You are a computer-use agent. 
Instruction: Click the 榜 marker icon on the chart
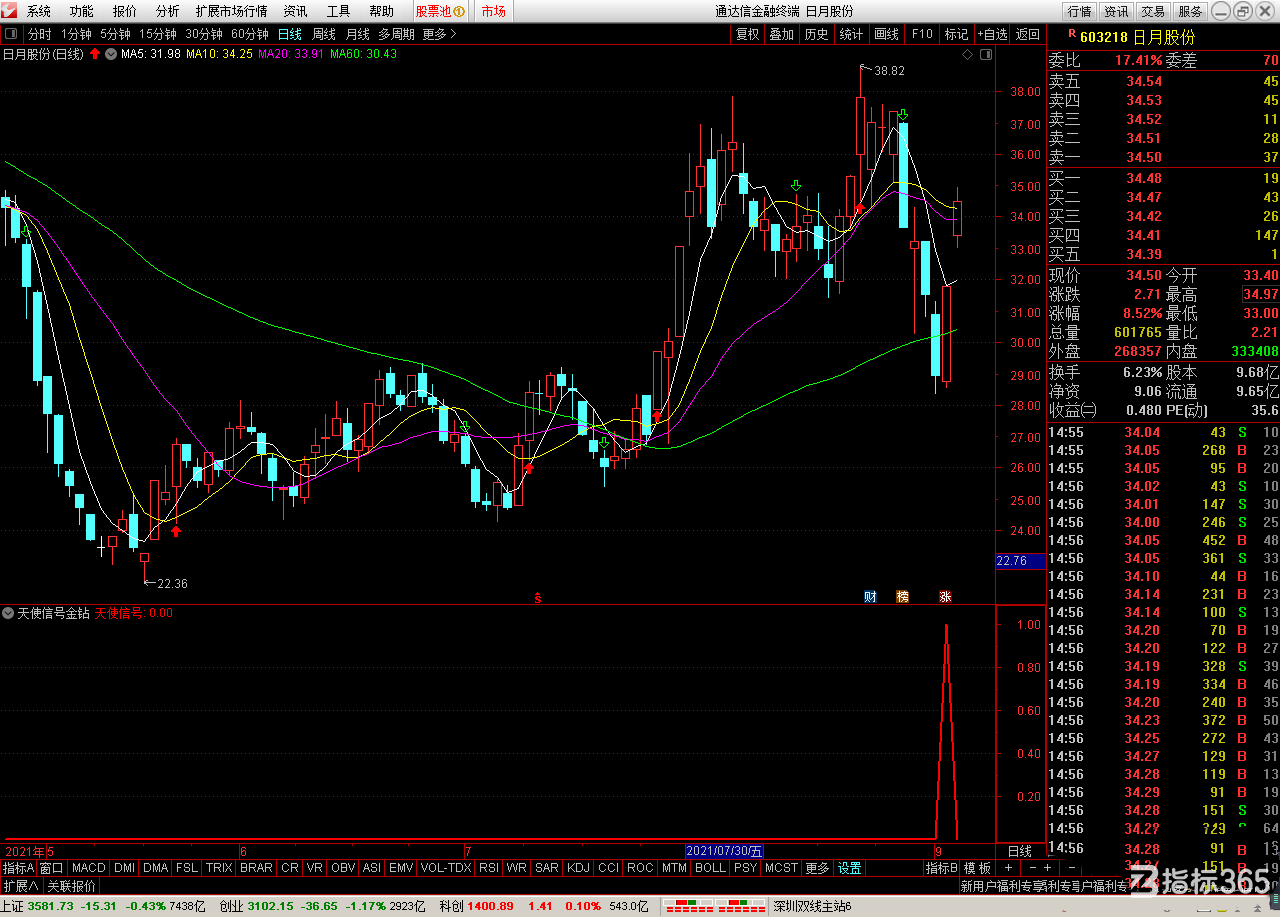(x=903, y=597)
